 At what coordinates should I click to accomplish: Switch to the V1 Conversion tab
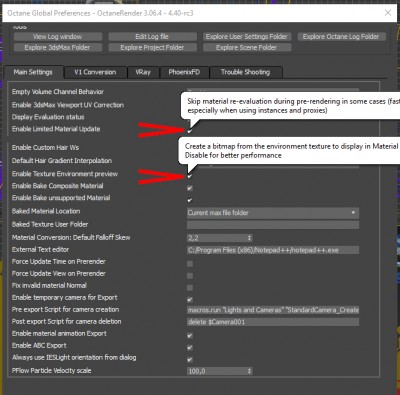pos(95,72)
